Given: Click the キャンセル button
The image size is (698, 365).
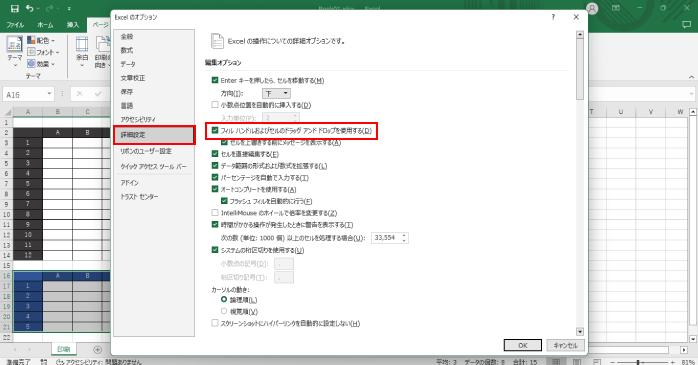Looking at the screenshot, I should click(x=565, y=345).
